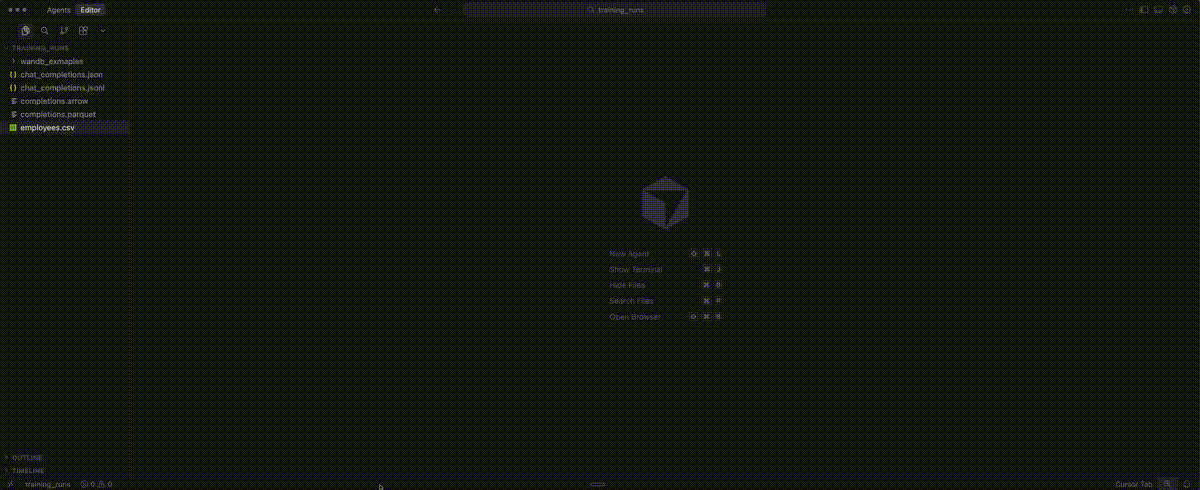Screen dimensions: 1200x490
Task: Switch to the Agents tab
Action: coord(59,9)
